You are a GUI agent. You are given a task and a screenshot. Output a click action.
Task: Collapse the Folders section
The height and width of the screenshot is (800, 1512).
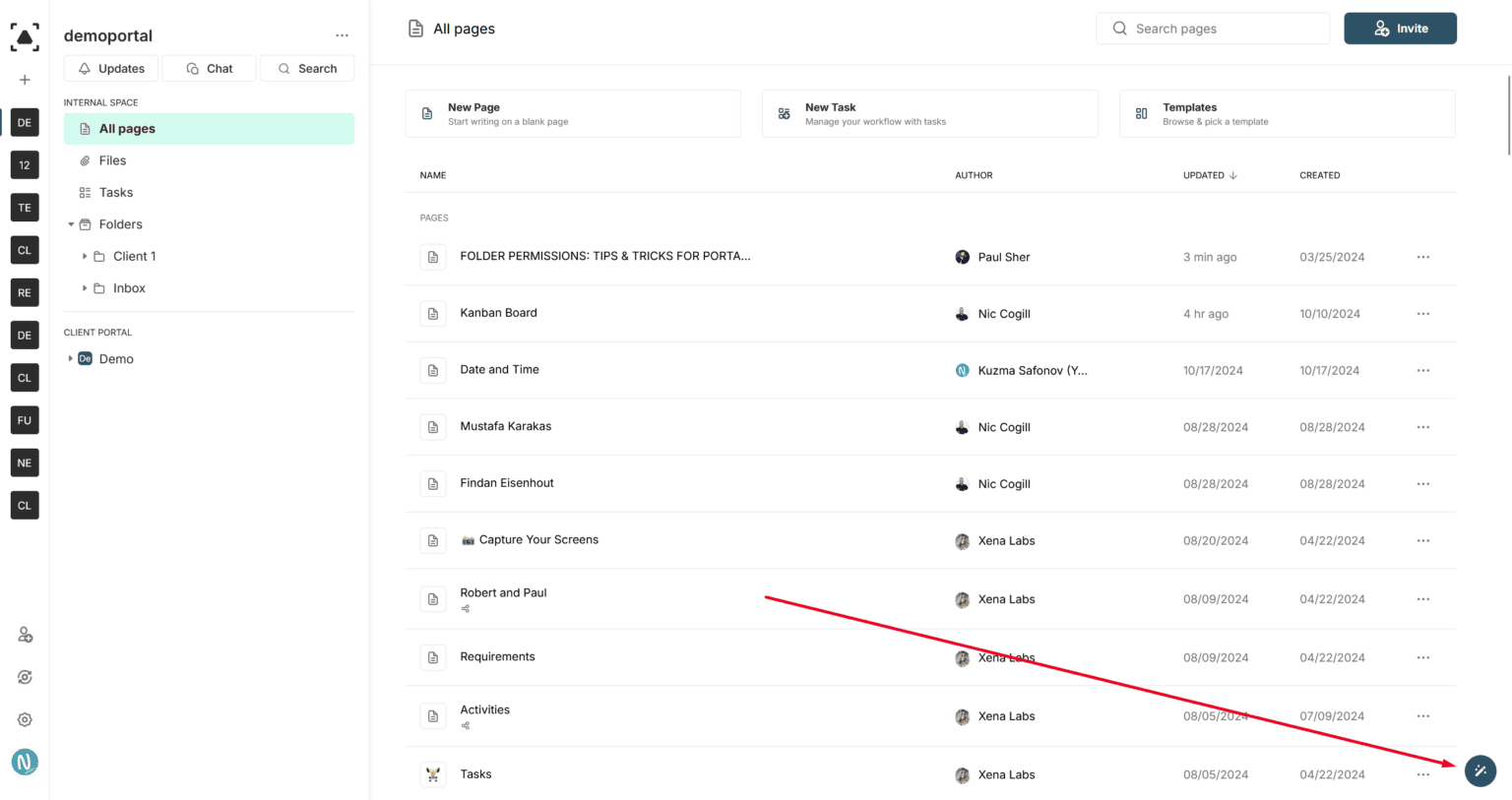coord(70,223)
